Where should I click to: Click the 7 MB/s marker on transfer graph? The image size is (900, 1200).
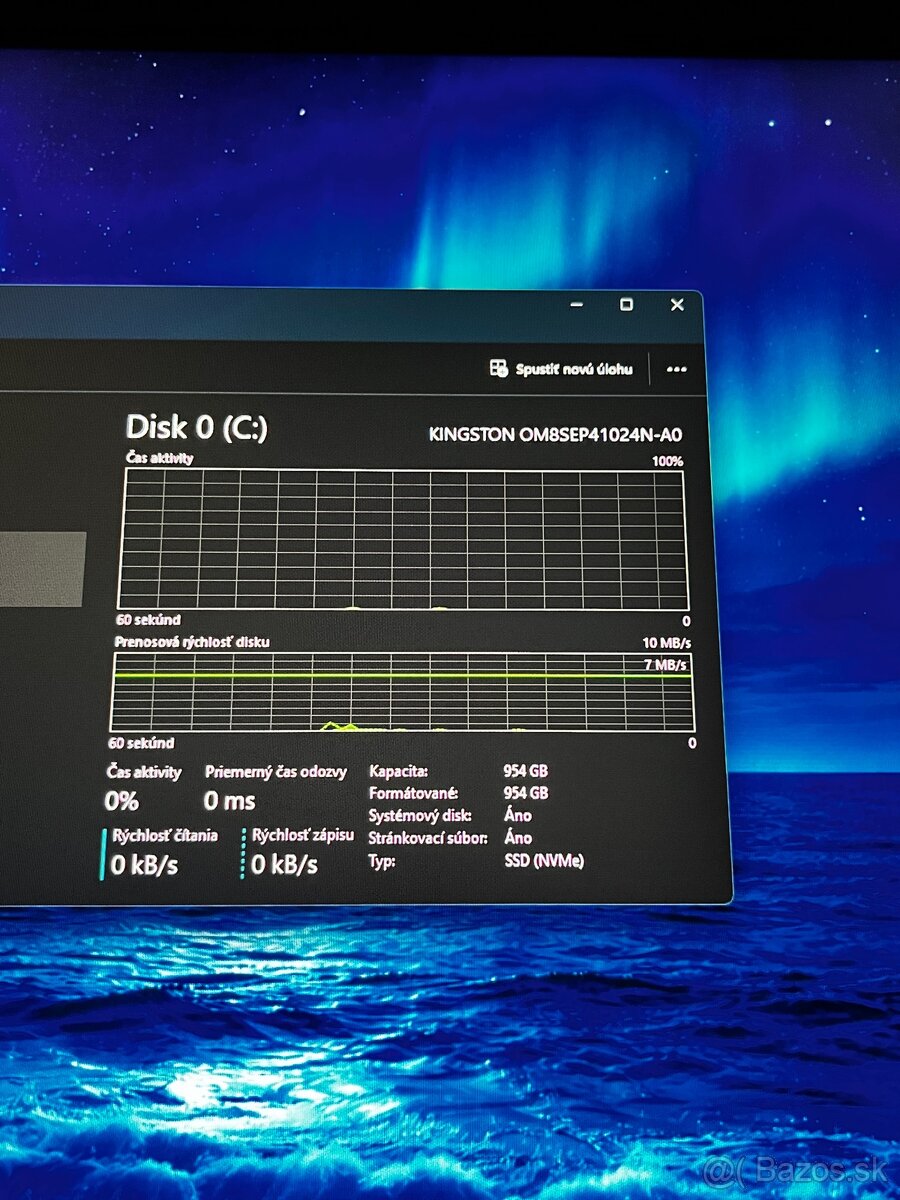pos(666,664)
